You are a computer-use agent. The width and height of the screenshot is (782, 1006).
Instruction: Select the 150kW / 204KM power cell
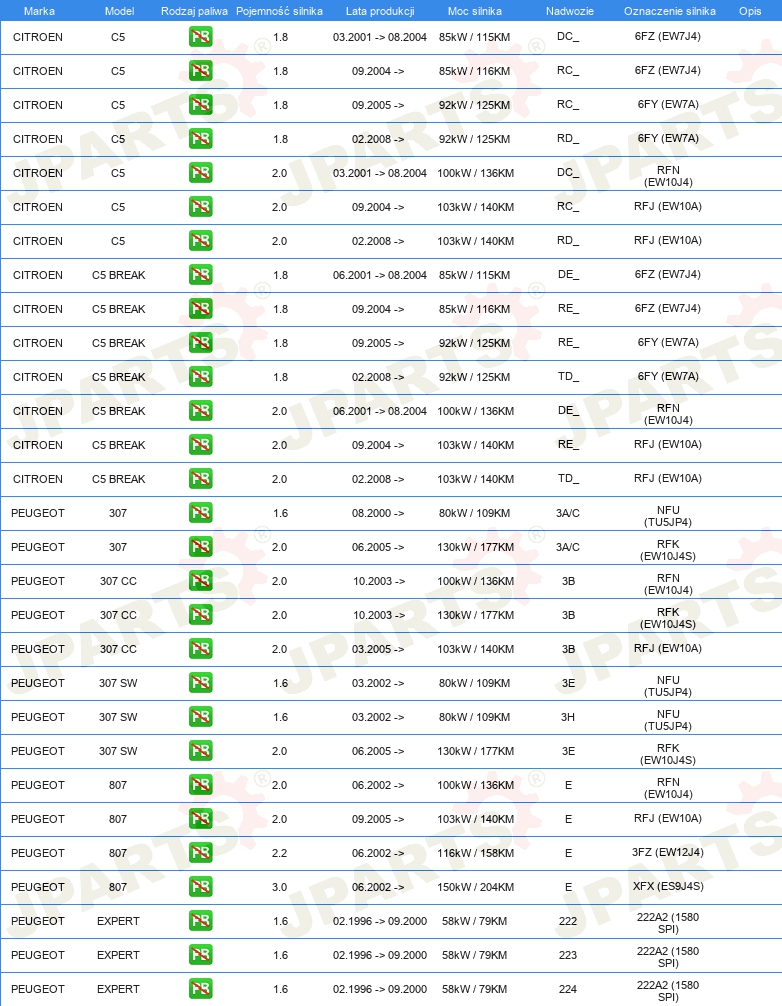(x=475, y=887)
